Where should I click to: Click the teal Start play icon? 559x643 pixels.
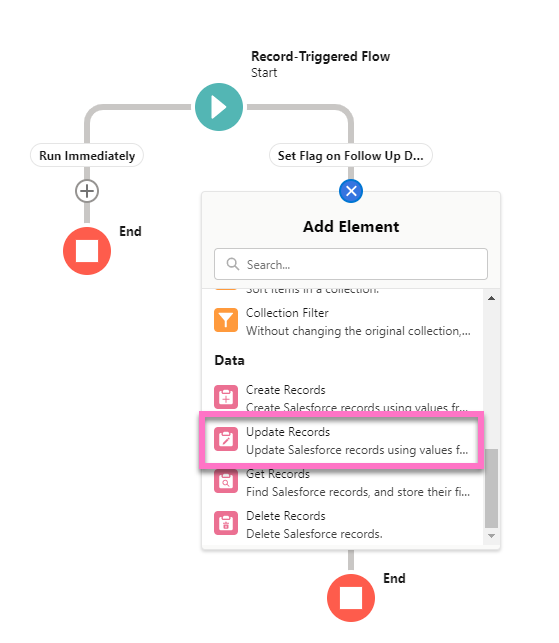219,107
